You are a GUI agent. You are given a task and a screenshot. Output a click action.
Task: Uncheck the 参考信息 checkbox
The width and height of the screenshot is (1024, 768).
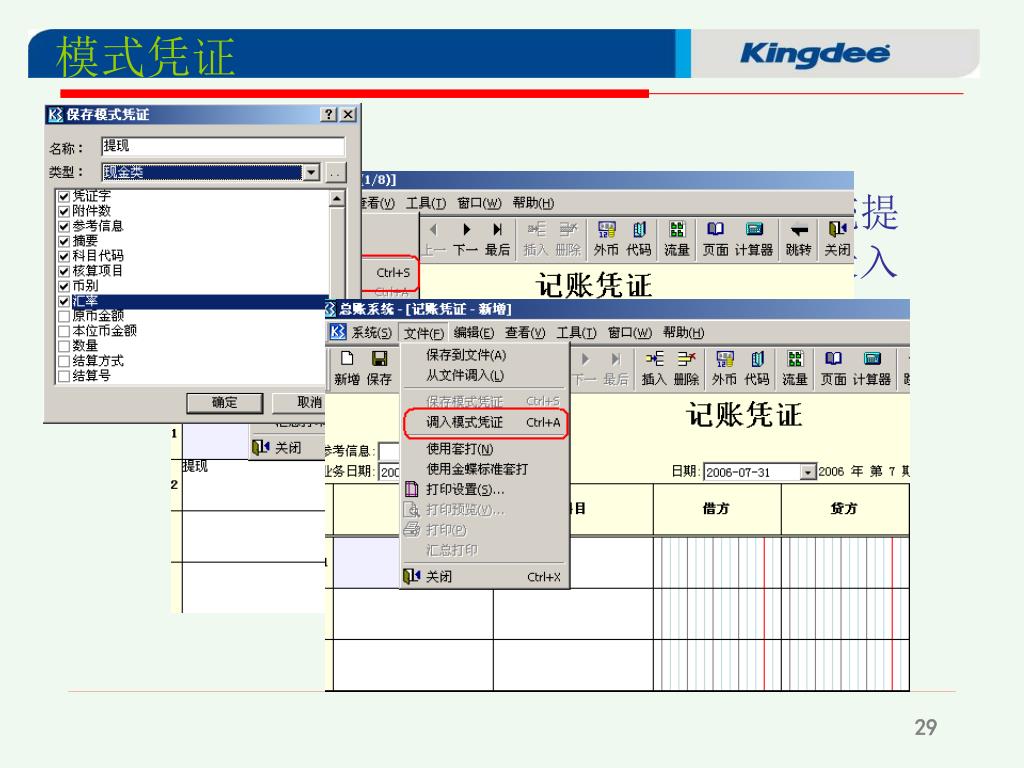point(63,226)
